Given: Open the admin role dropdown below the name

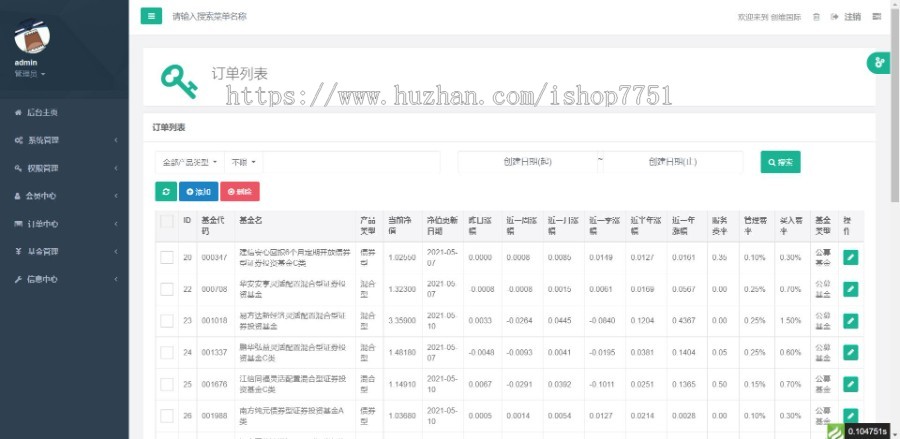Looking at the screenshot, I should click(30, 74).
